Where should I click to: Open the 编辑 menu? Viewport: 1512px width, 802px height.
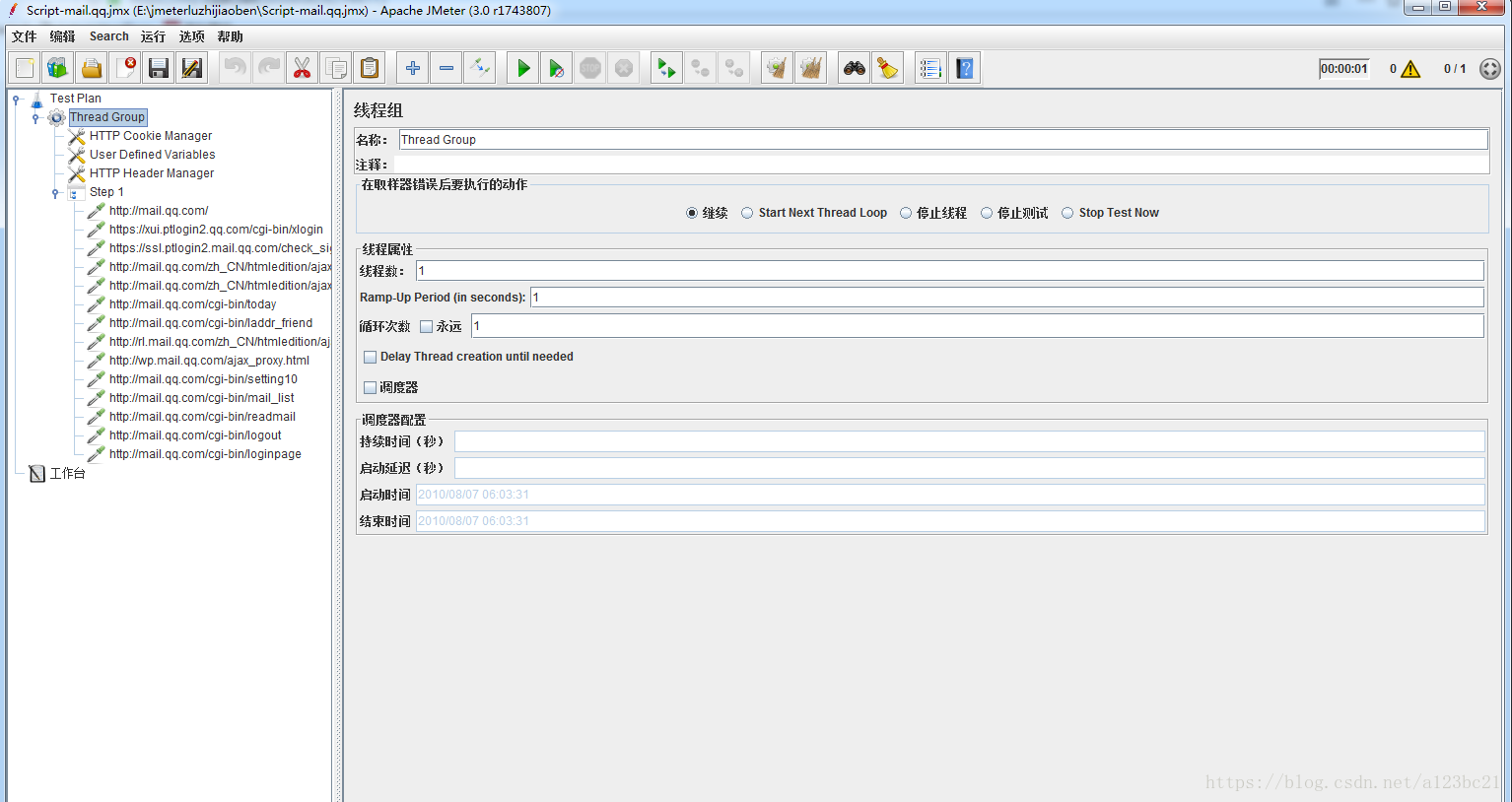pyautogui.click(x=62, y=36)
